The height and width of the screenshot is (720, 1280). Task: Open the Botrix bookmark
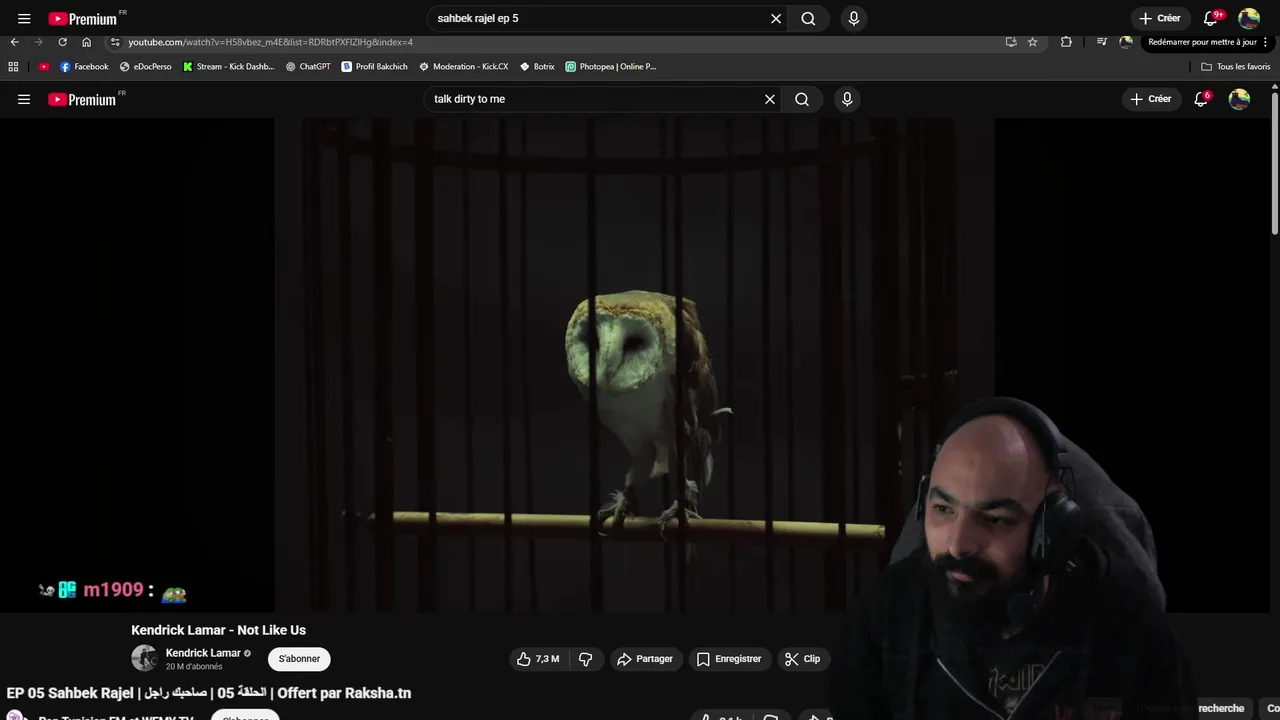537,67
